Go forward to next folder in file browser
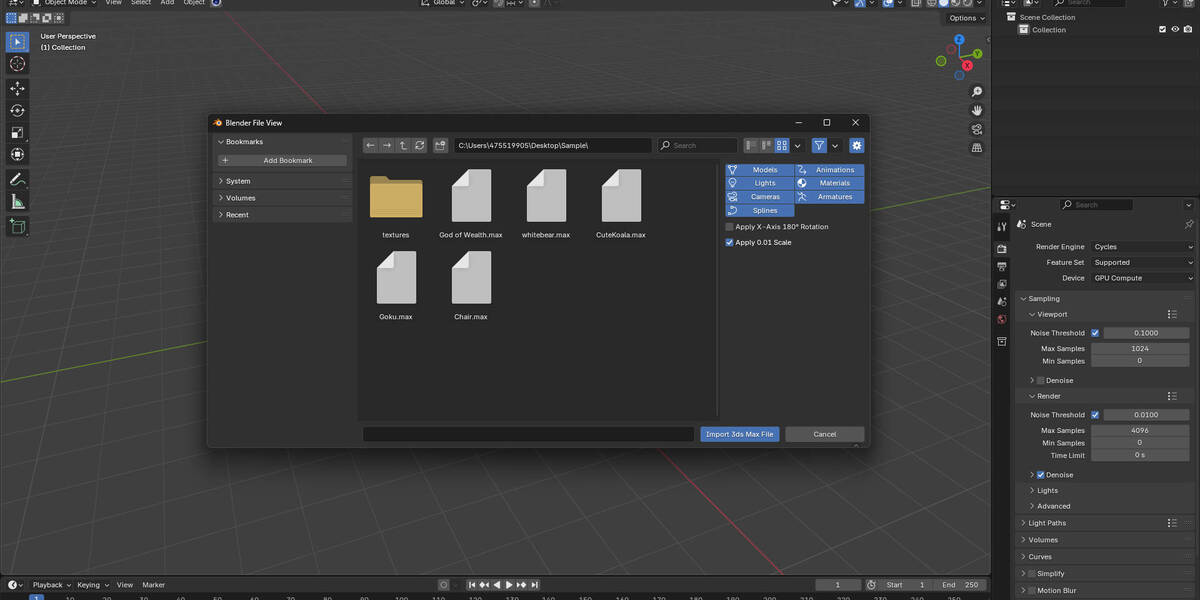 (387, 145)
